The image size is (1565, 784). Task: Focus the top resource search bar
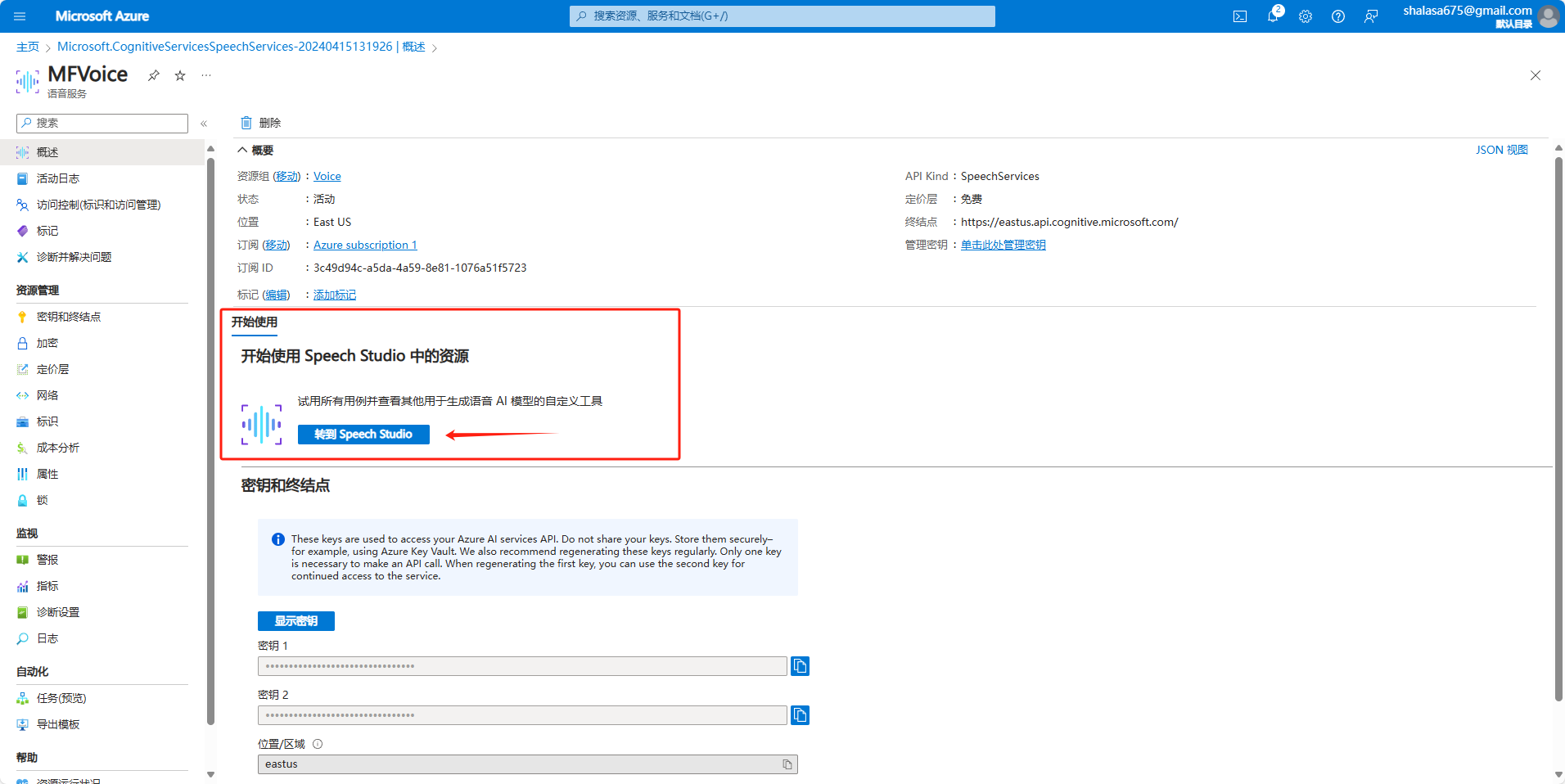(x=782, y=16)
